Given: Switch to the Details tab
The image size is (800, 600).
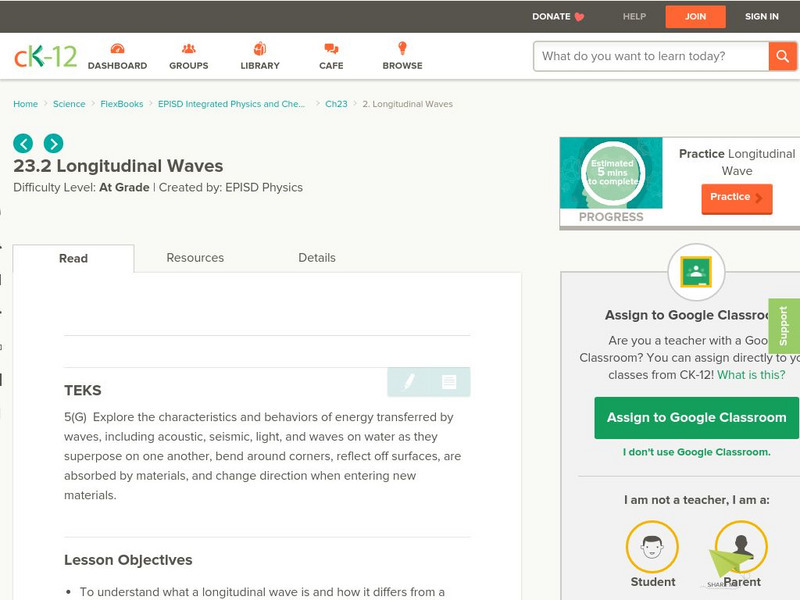Looking at the screenshot, I should pyautogui.click(x=317, y=258).
